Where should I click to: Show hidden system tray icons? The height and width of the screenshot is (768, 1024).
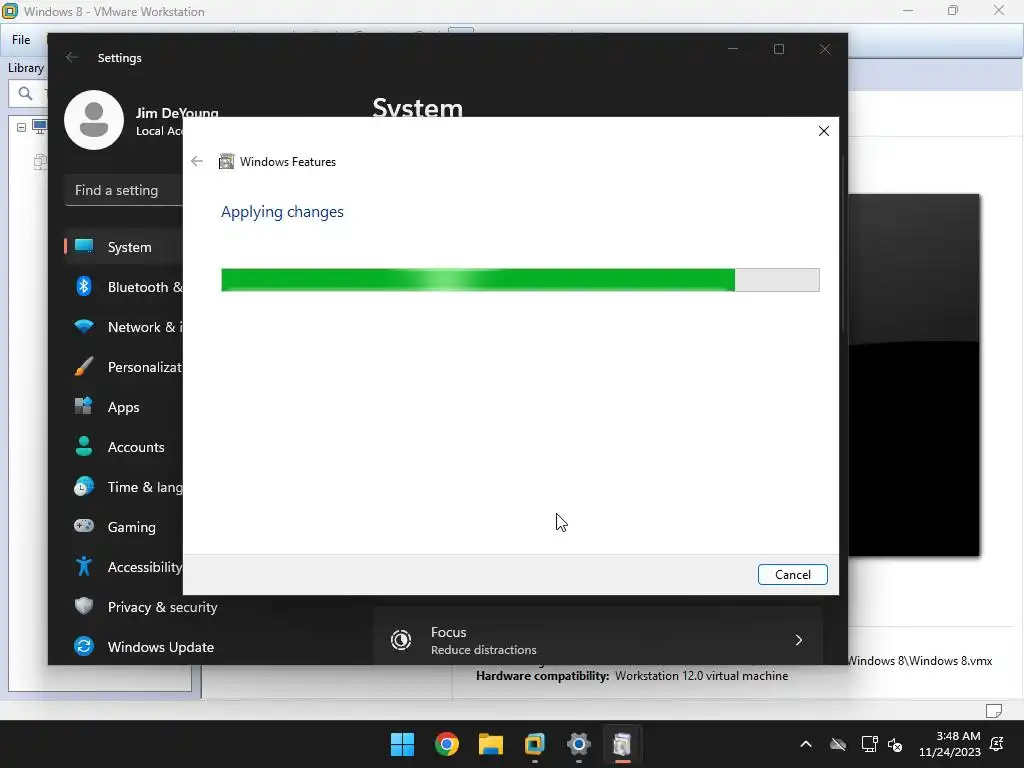(806, 744)
